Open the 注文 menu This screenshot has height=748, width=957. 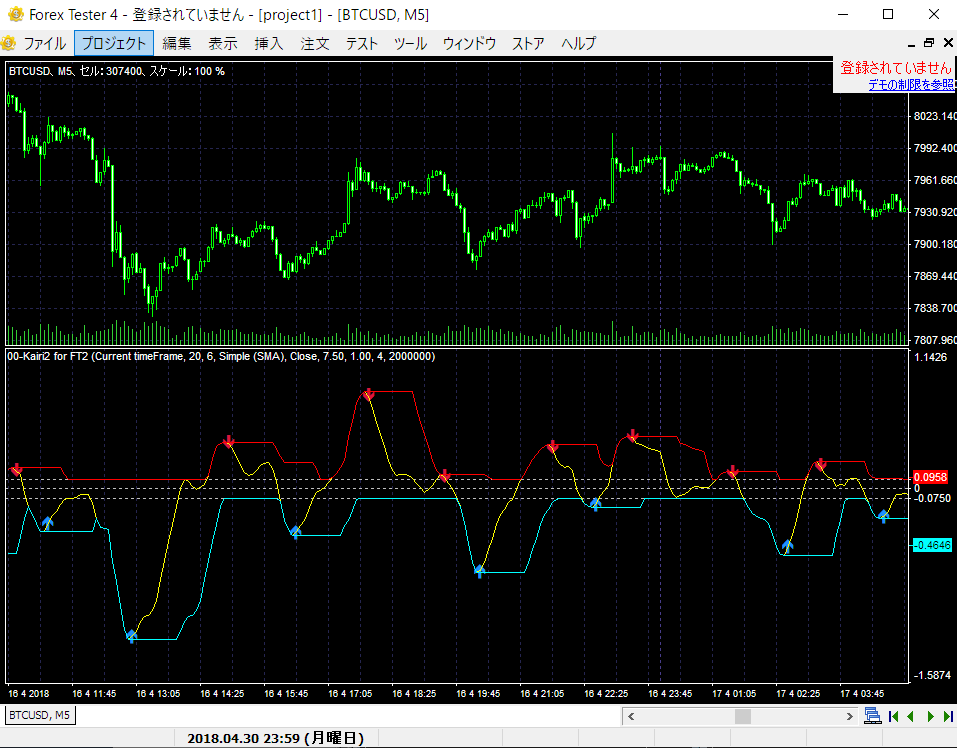click(315, 43)
